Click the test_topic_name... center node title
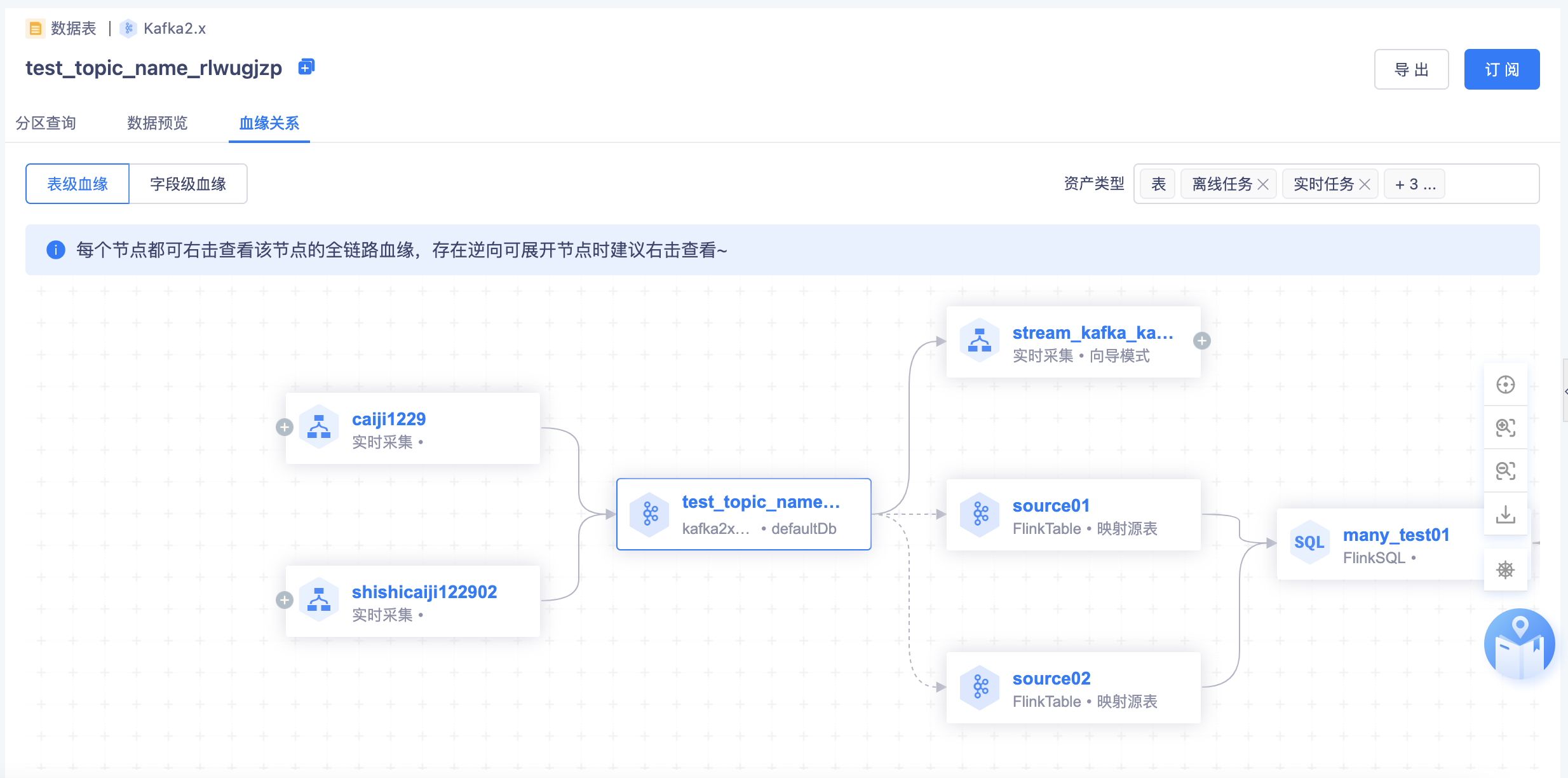 (761, 502)
